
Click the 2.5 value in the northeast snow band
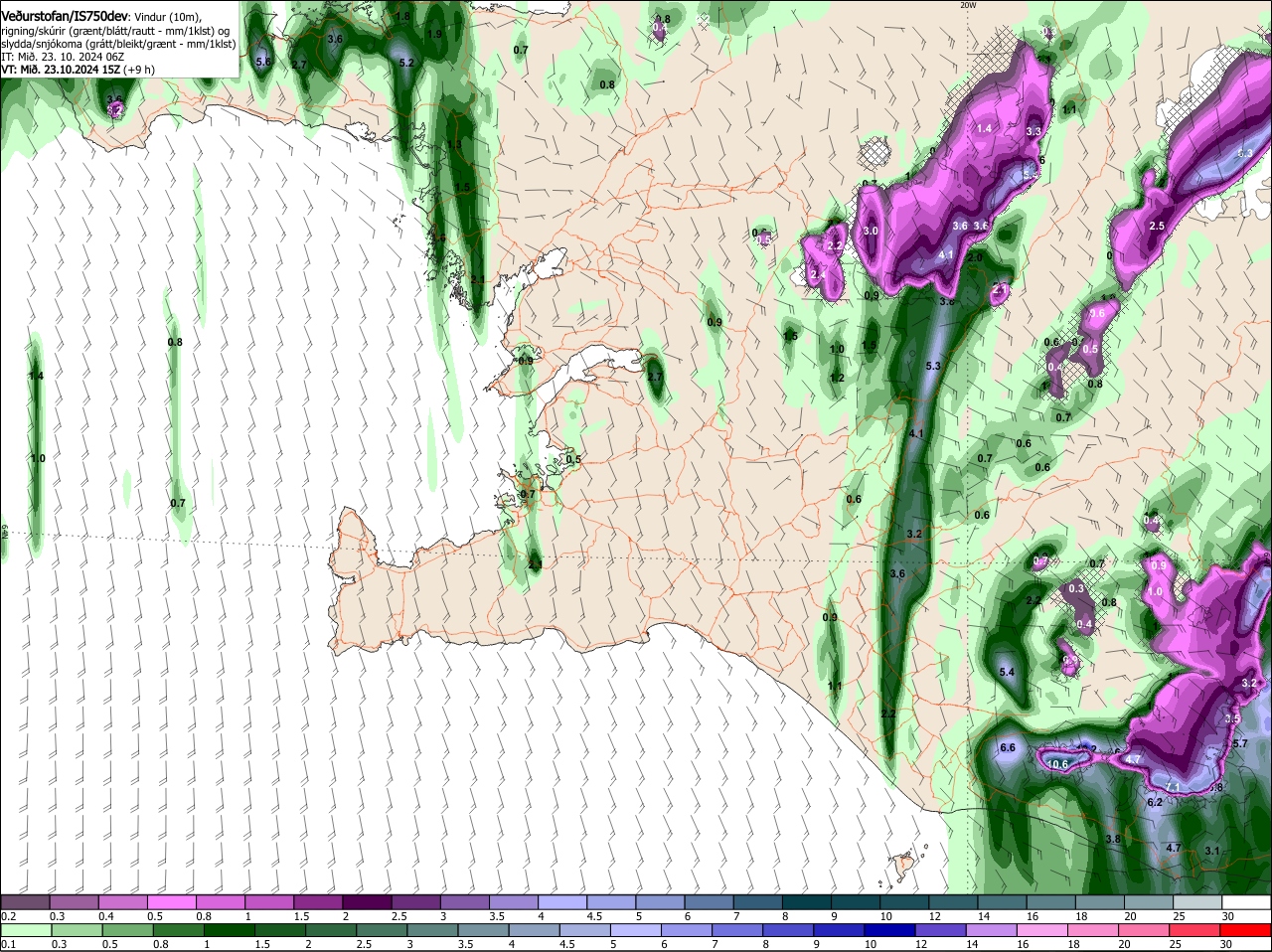point(1157,227)
